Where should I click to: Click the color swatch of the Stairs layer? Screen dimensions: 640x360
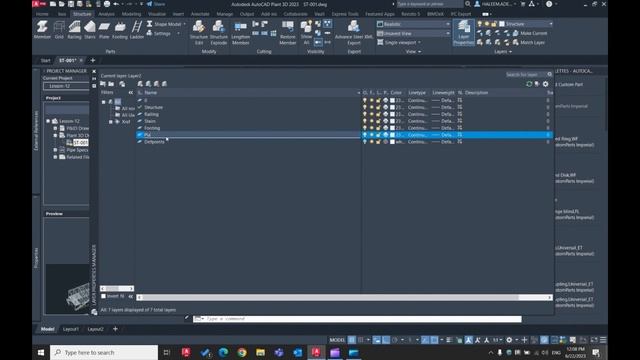coord(392,121)
